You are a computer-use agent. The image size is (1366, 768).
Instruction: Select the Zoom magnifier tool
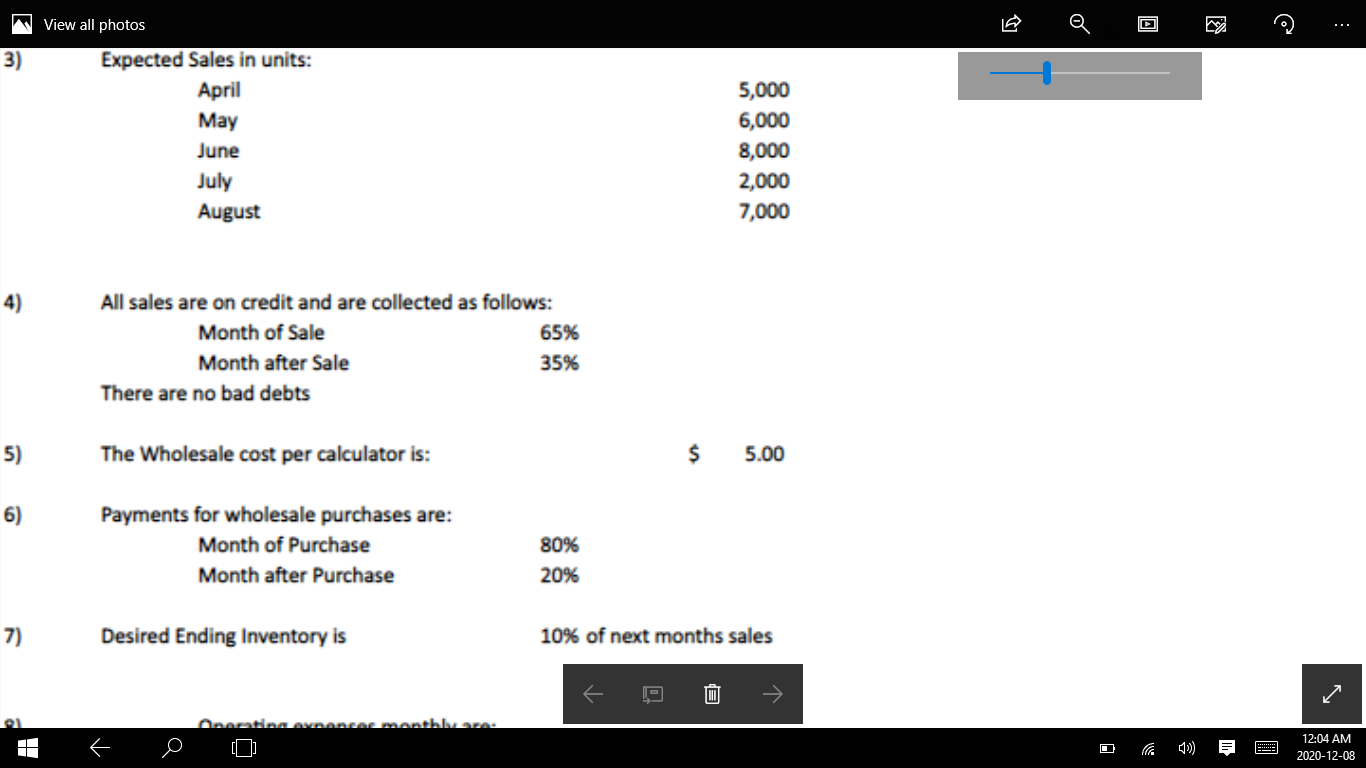[1079, 24]
